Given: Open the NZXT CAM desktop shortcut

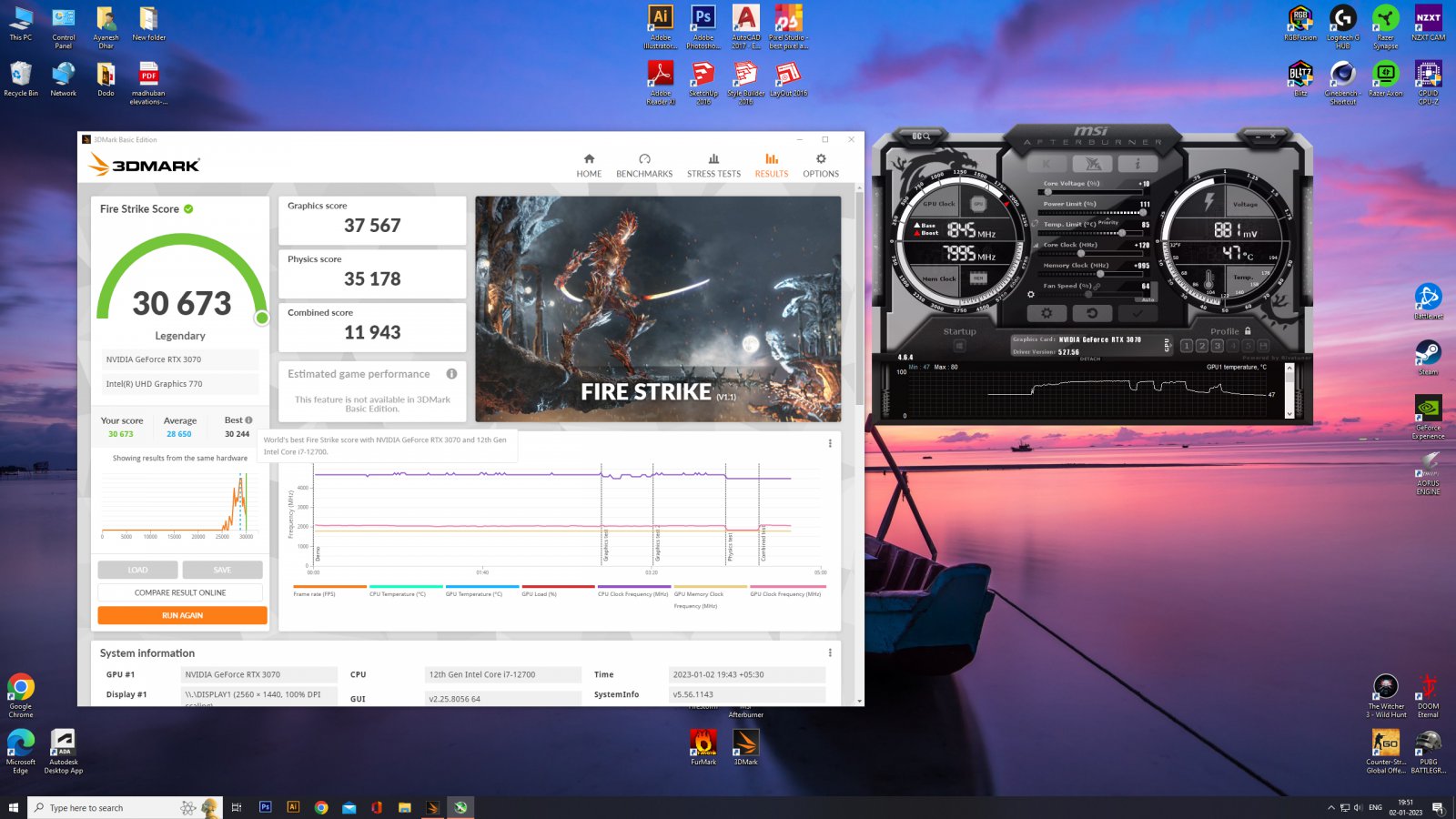Looking at the screenshot, I should click(1428, 23).
